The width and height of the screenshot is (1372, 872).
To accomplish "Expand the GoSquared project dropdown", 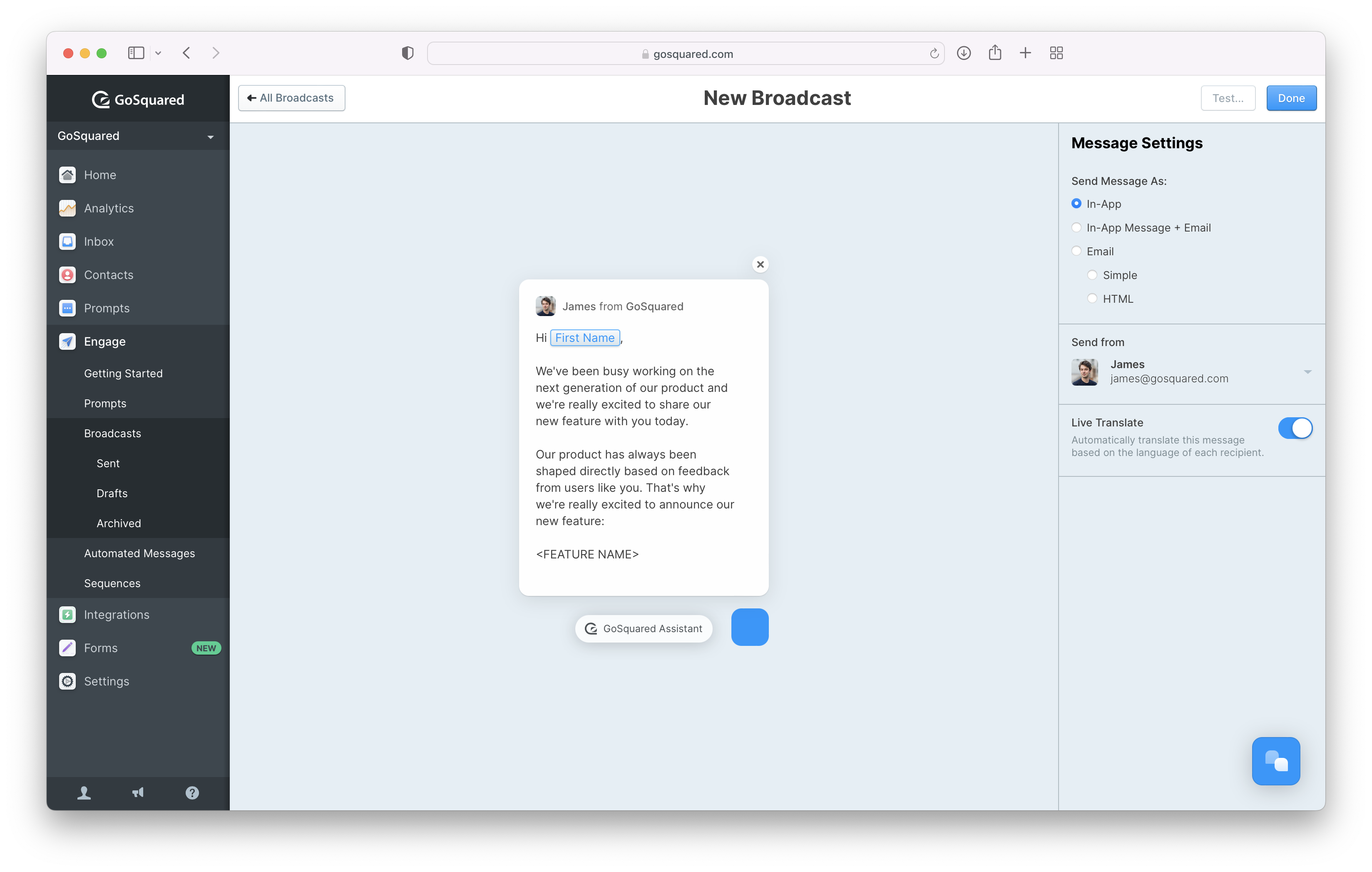I will click(138, 136).
